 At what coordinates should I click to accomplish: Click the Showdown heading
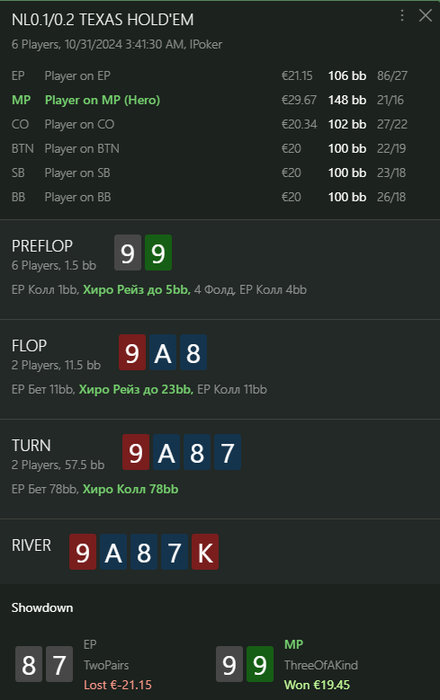point(42,608)
